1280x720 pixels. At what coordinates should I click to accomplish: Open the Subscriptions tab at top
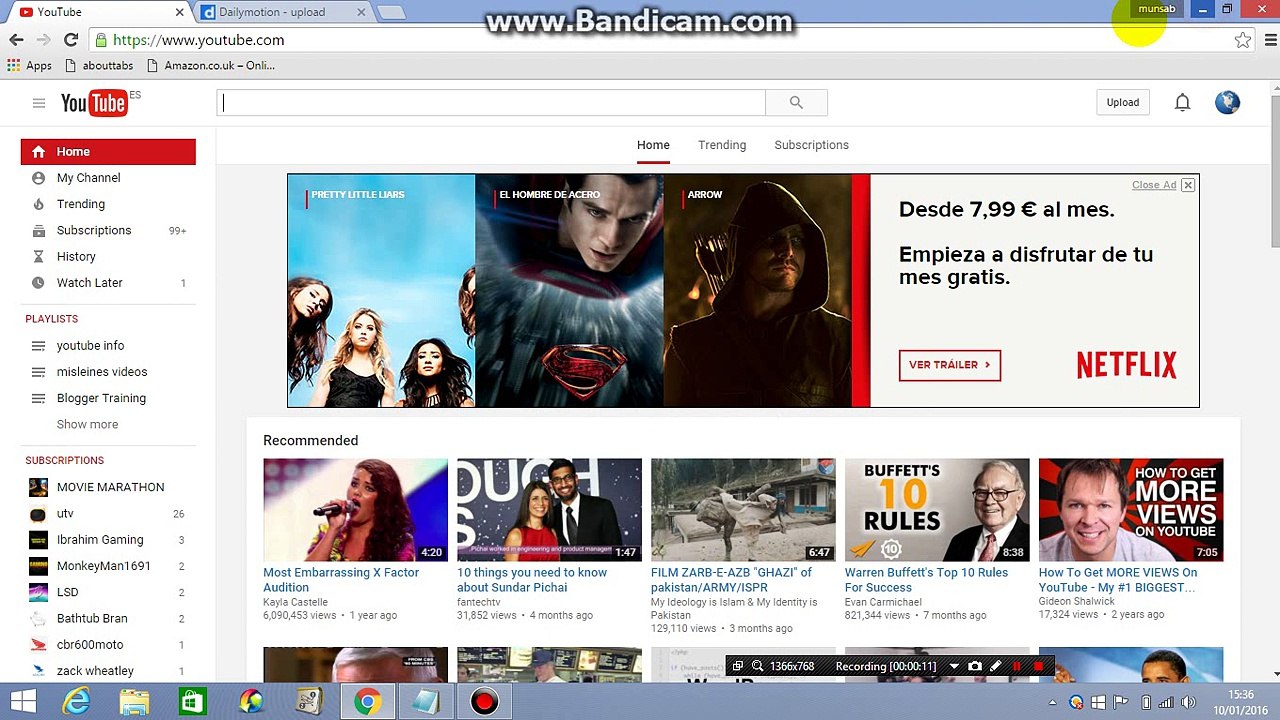click(x=811, y=145)
